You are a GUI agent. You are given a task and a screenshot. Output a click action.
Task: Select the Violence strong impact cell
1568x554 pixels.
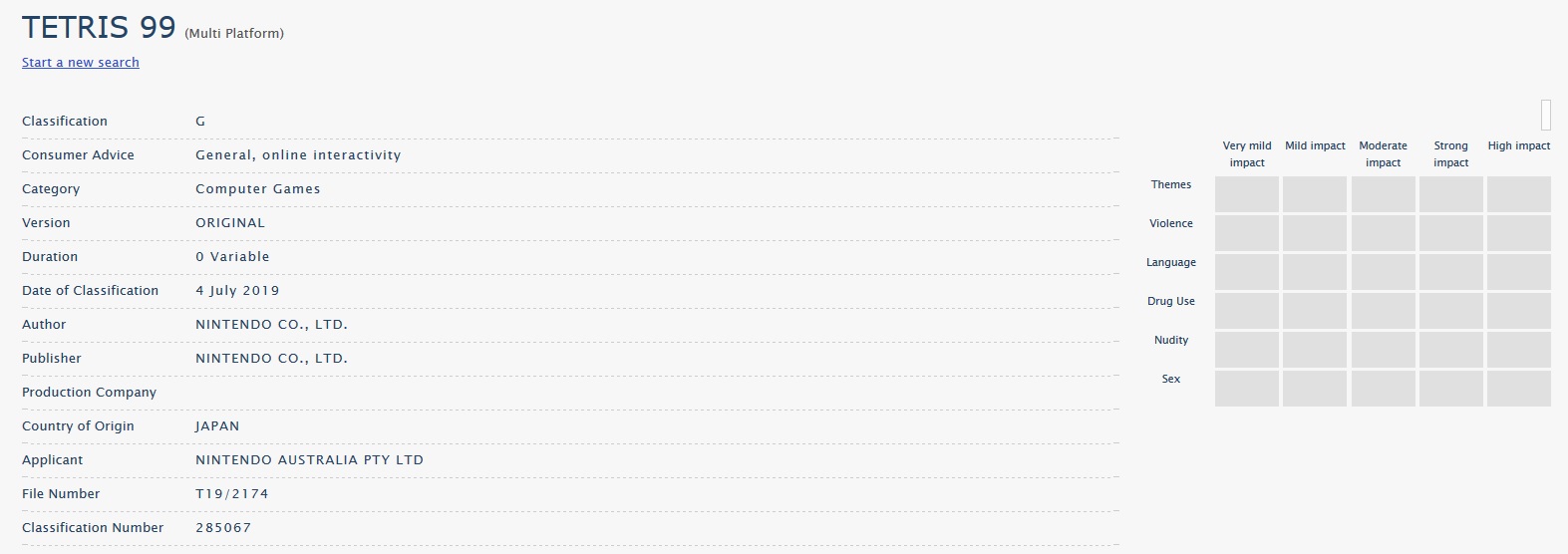coord(1450,233)
